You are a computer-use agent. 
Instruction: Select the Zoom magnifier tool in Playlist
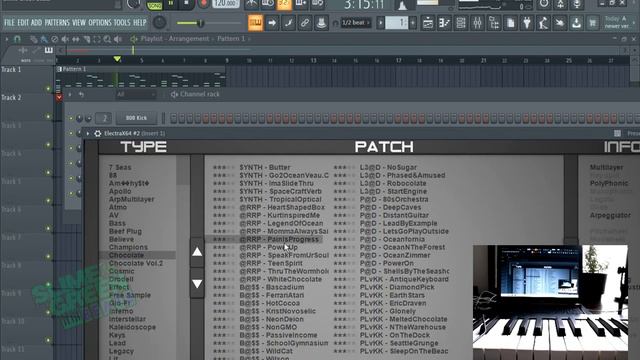[107, 39]
